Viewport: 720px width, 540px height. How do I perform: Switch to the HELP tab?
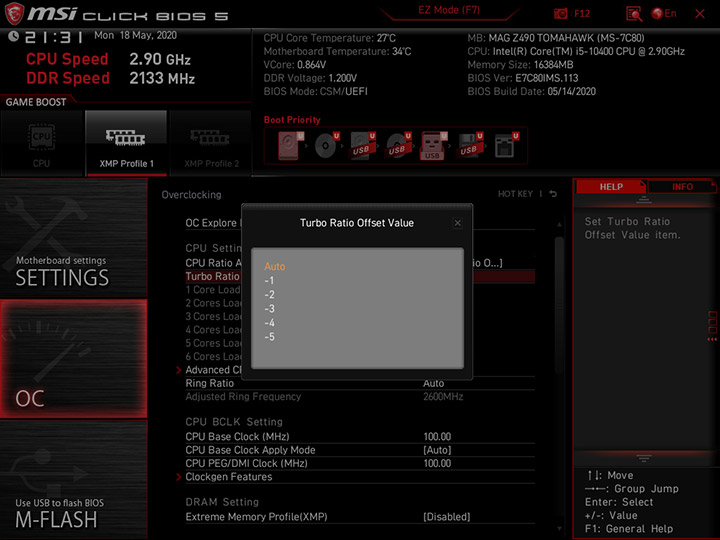[611, 186]
